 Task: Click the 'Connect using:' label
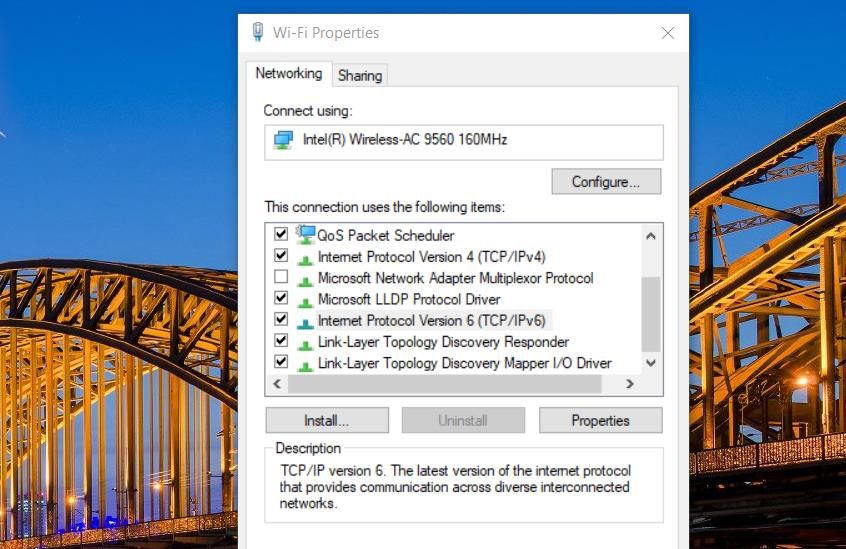308,111
